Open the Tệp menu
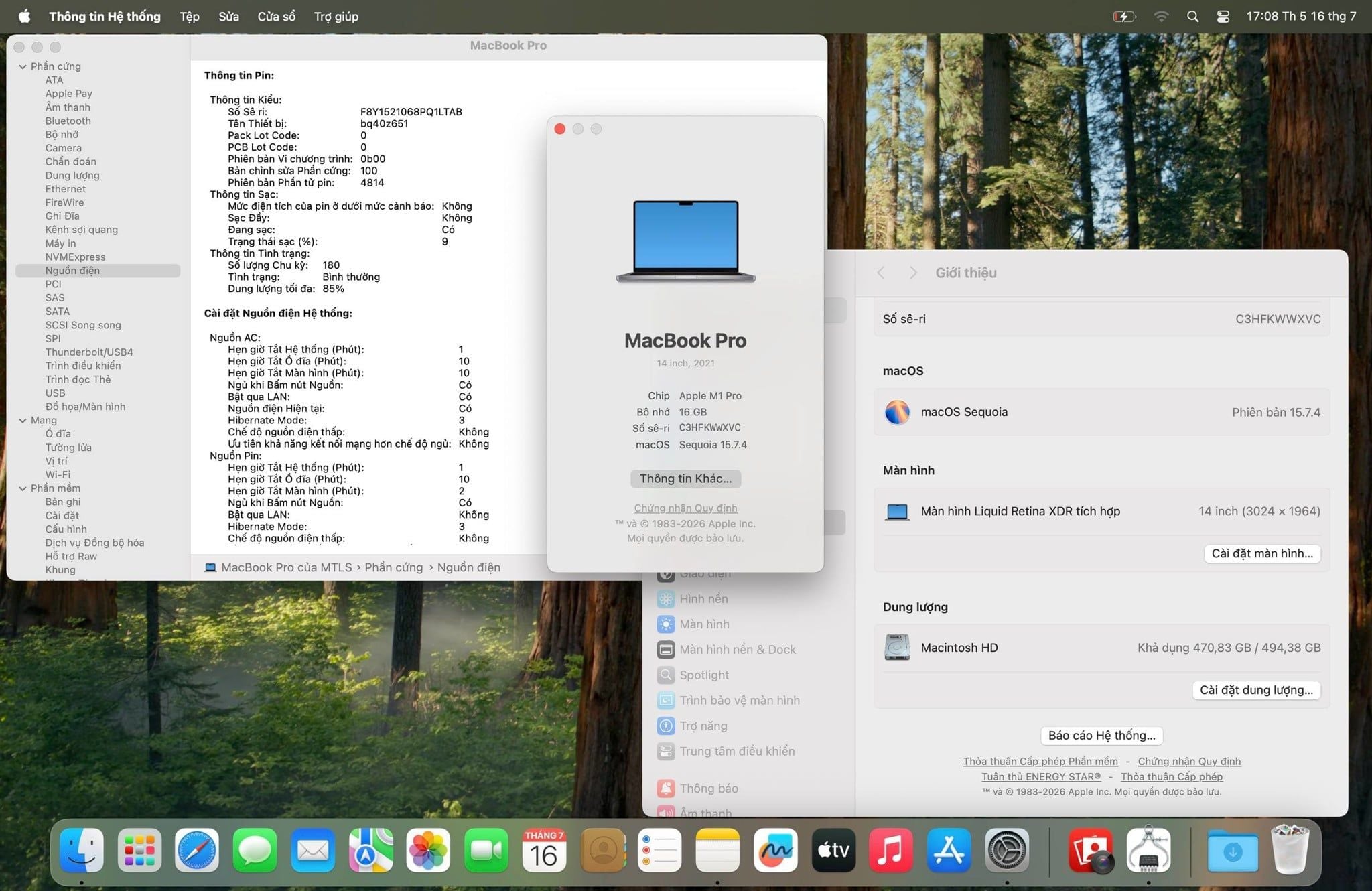The width and height of the screenshot is (1372, 891). (x=190, y=16)
